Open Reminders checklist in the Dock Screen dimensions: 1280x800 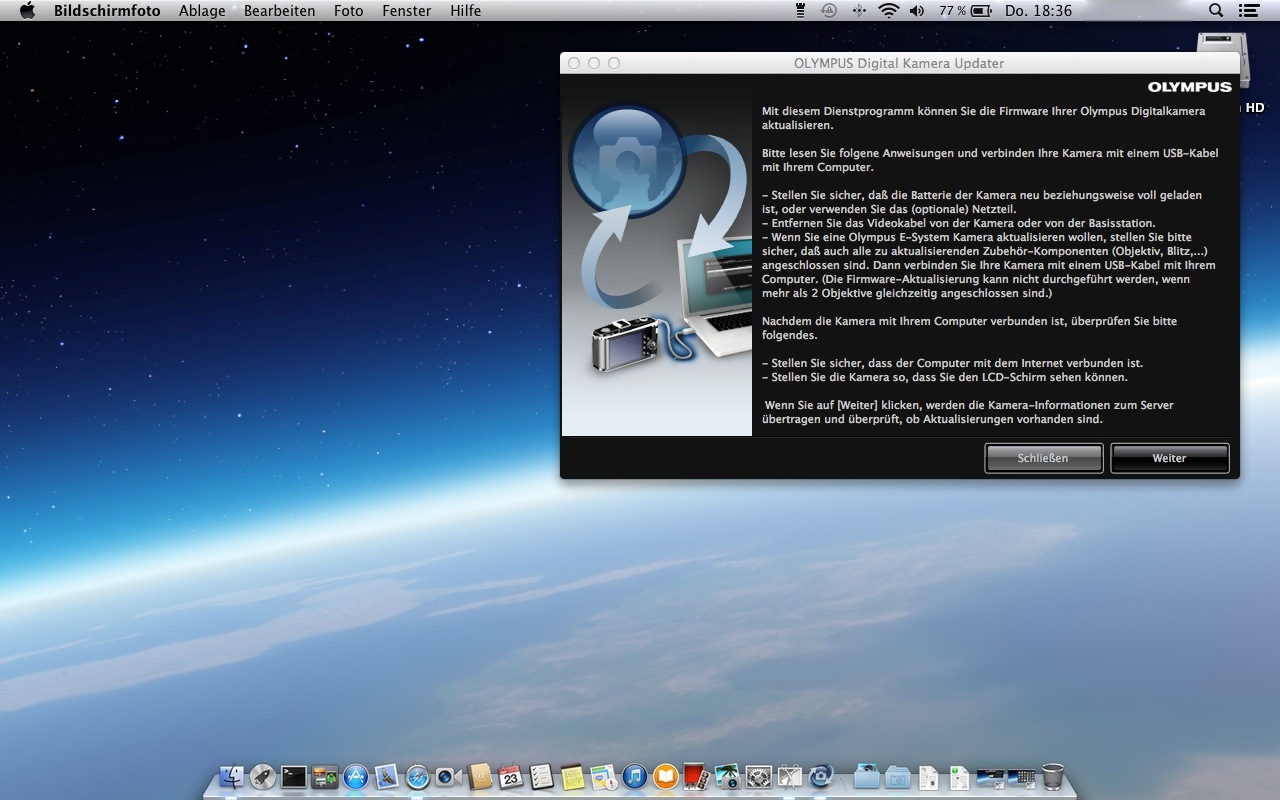542,776
